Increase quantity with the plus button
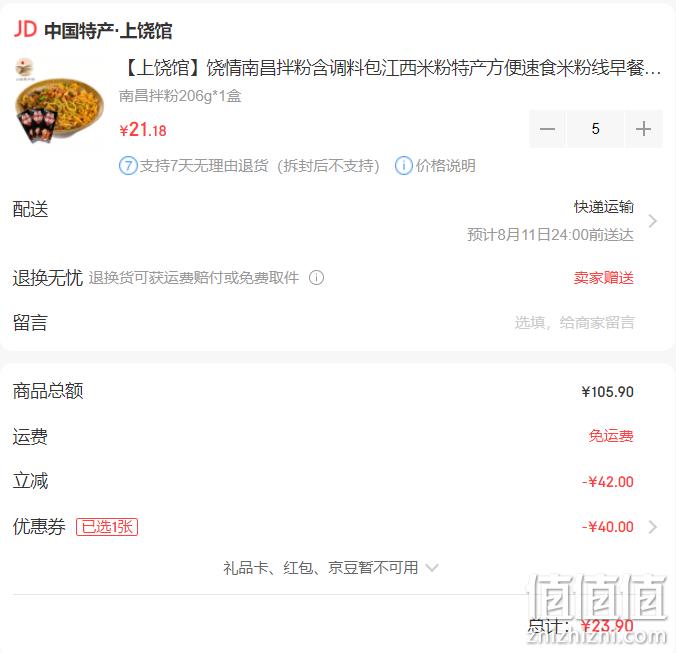 [x=643, y=129]
